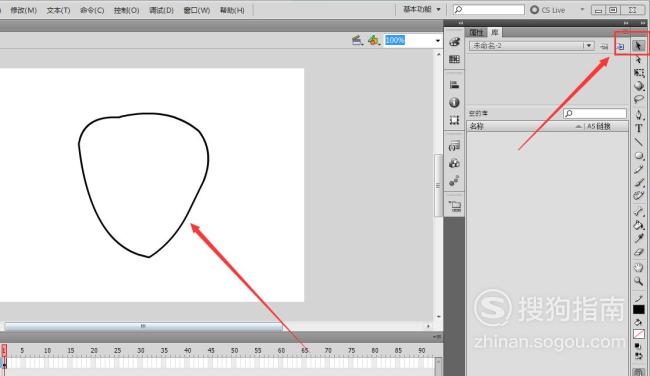Open the 未命名-2 library document dropdown
The image size is (650, 376).
coord(589,46)
